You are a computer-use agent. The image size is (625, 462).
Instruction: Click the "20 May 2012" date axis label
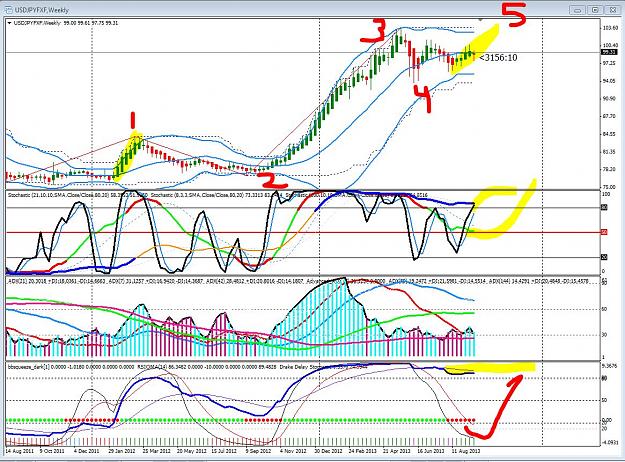(191, 451)
